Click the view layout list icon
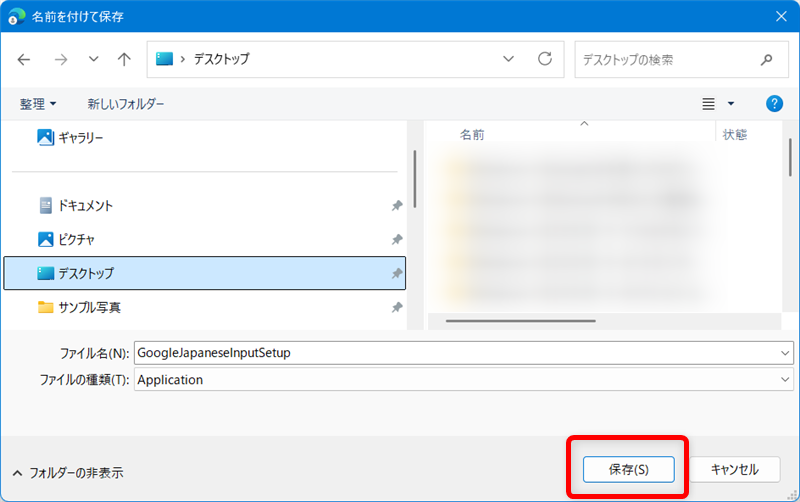This screenshot has width=800, height=502. pos(708,104)
